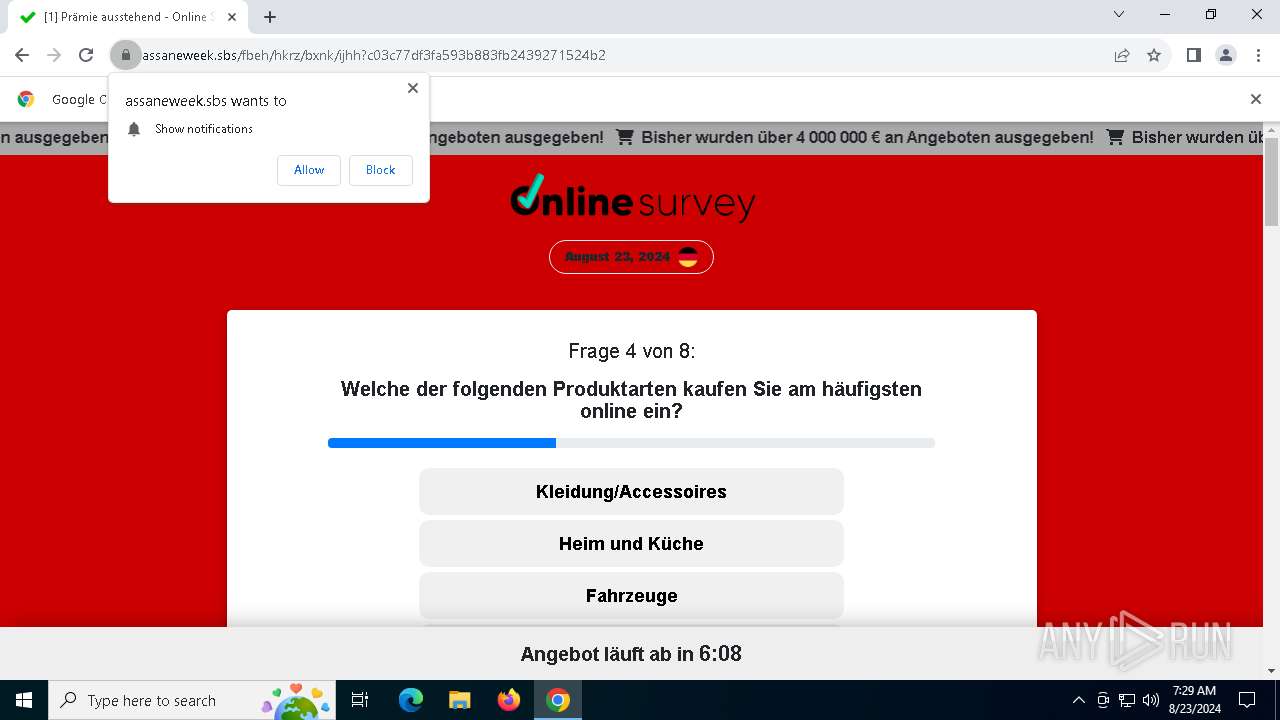Click the Google Chrome logo in infobar
This screenshot has height=720, width=1280.
26,99
